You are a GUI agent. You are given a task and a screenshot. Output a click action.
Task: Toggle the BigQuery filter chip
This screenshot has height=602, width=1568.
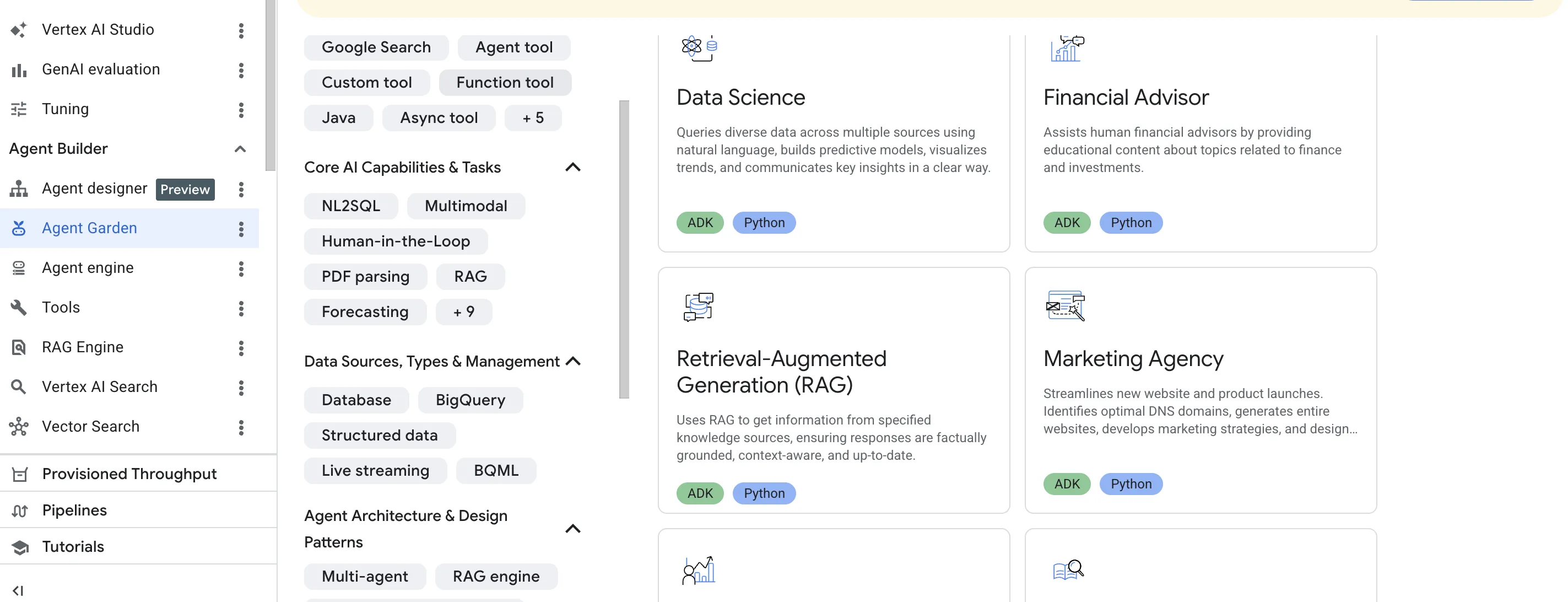[x=471, y=400]
